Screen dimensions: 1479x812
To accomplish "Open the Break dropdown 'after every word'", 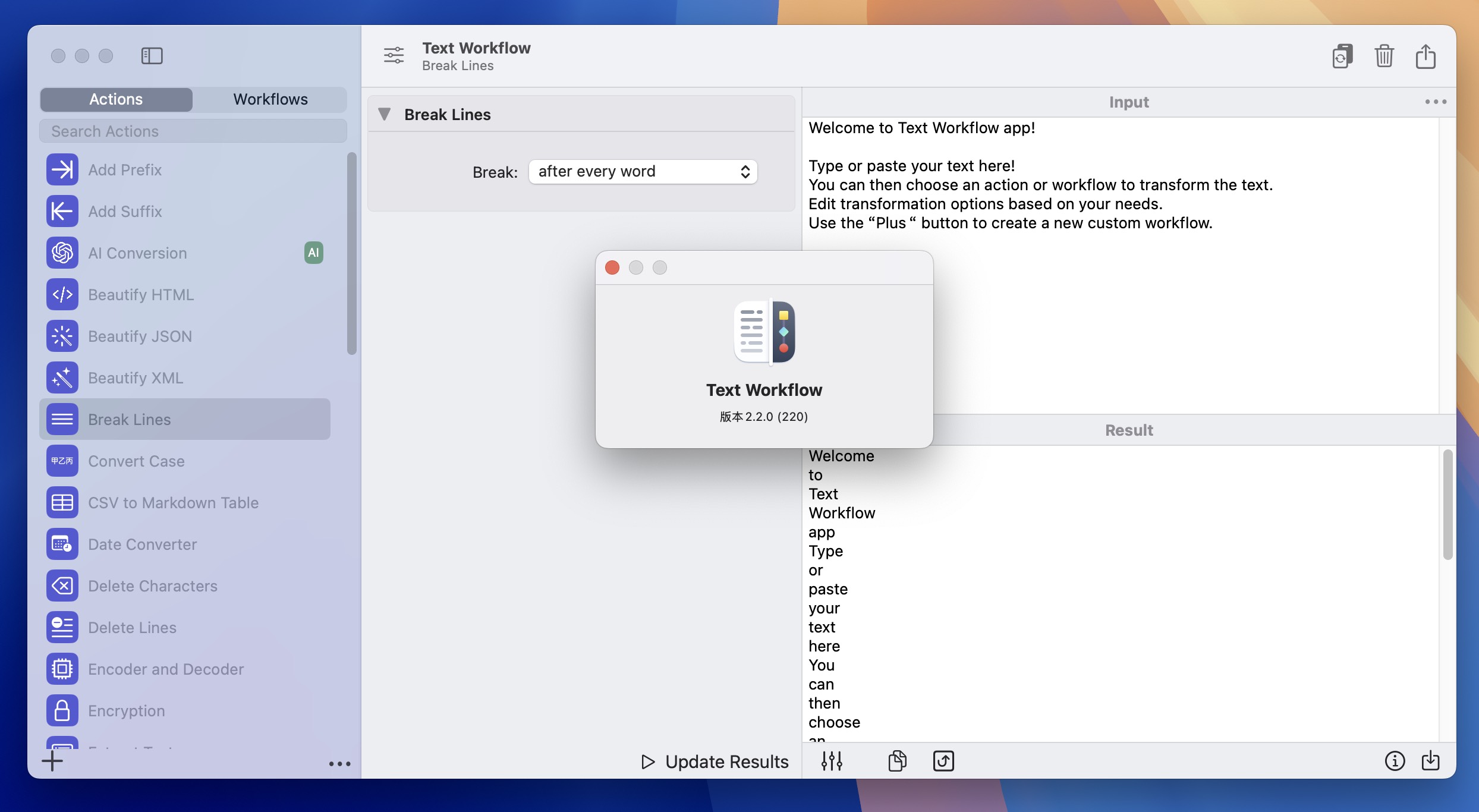I will (643, 172).
